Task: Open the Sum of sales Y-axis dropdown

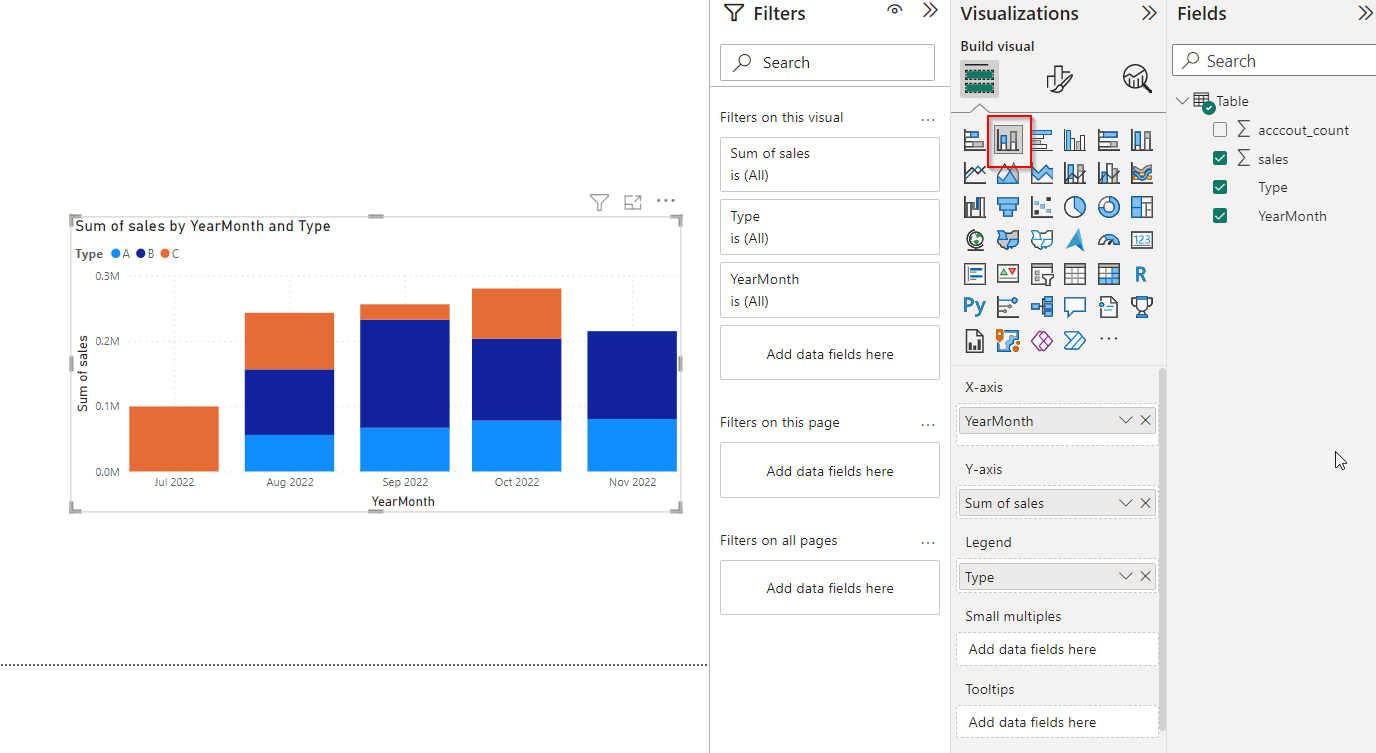Action: coord(1126,503)
